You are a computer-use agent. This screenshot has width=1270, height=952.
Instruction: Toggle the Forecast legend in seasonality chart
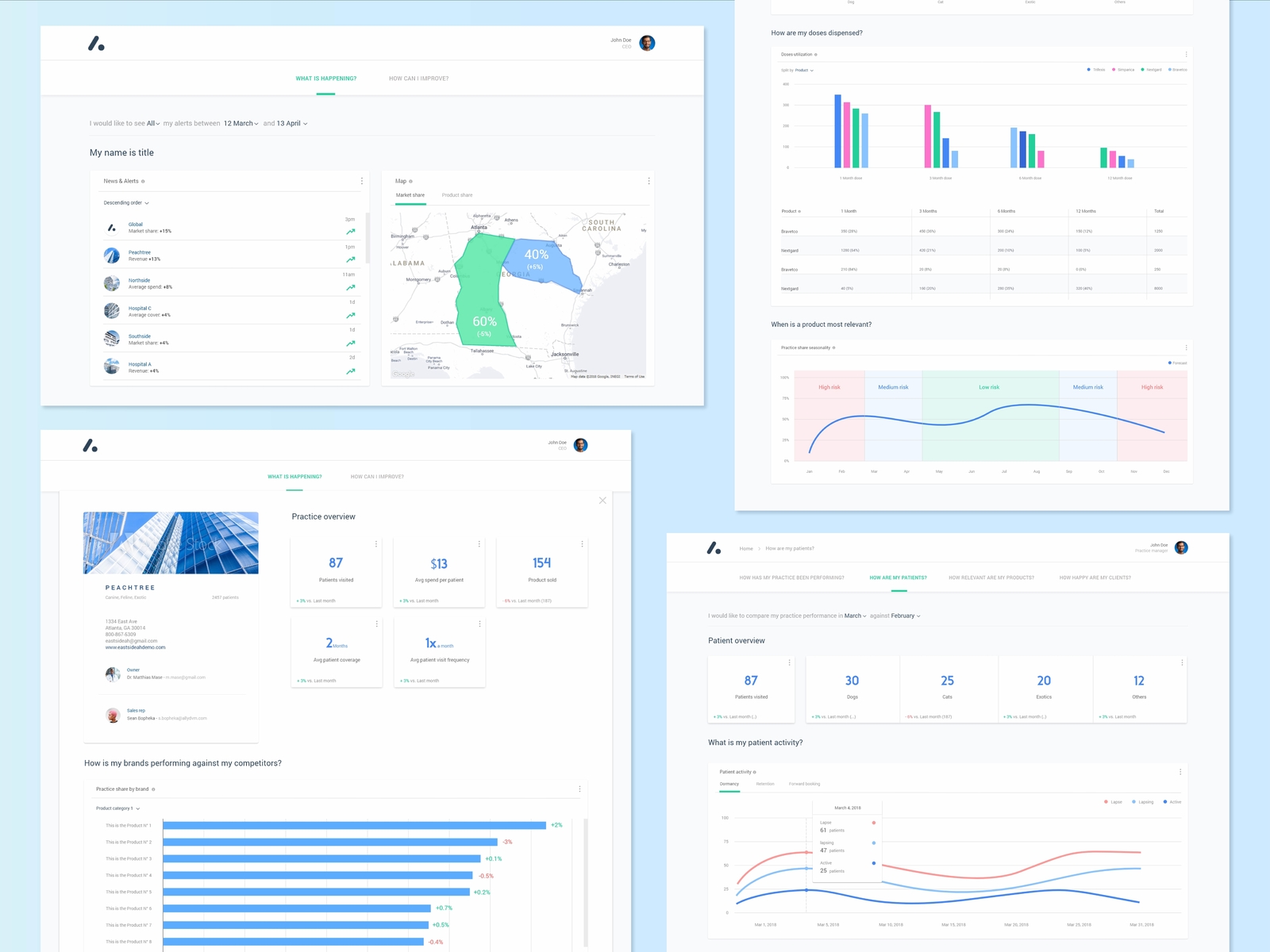coord(1178,363)
